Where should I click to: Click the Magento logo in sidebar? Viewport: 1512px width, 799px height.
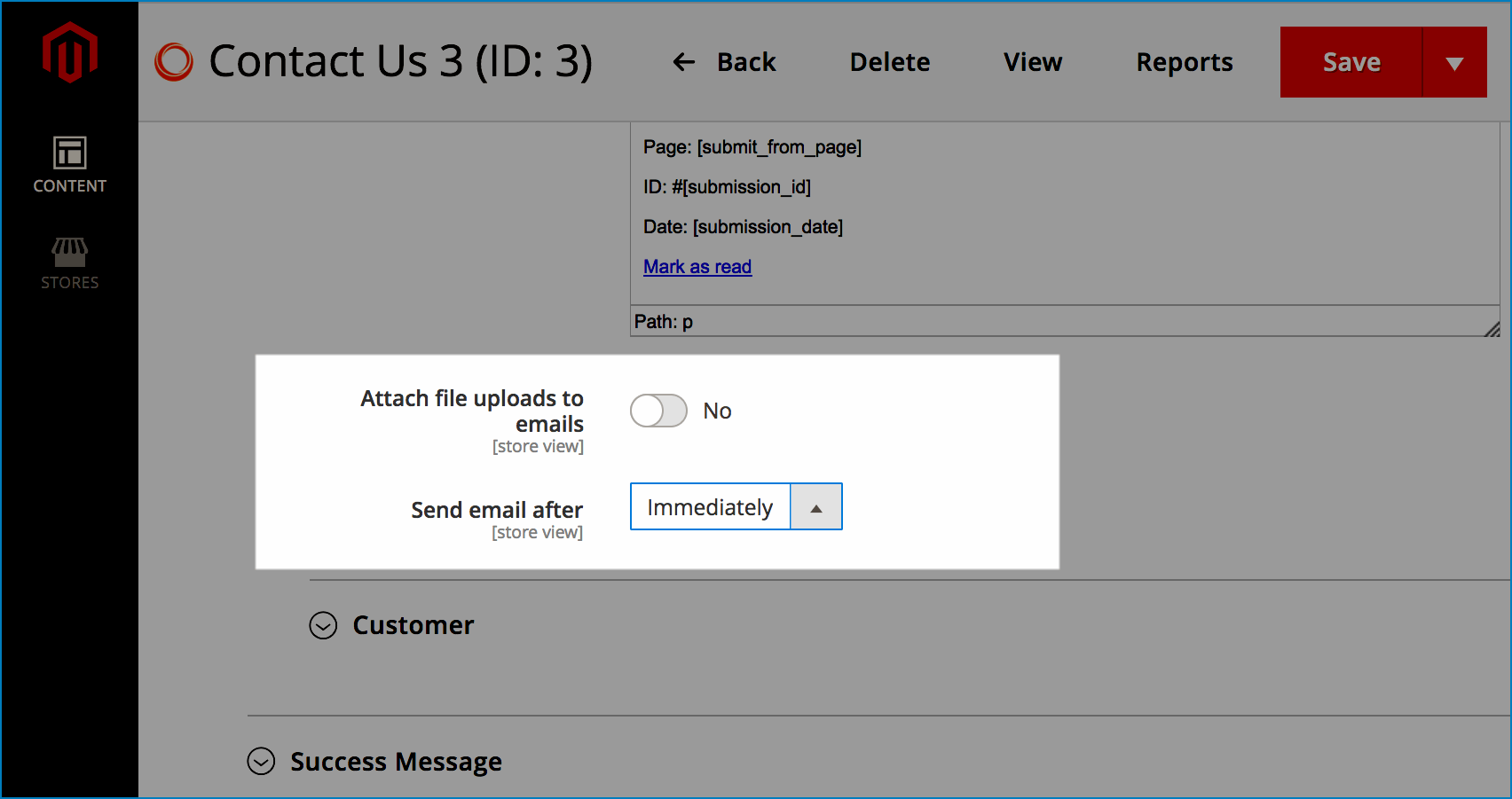(70, 51)
